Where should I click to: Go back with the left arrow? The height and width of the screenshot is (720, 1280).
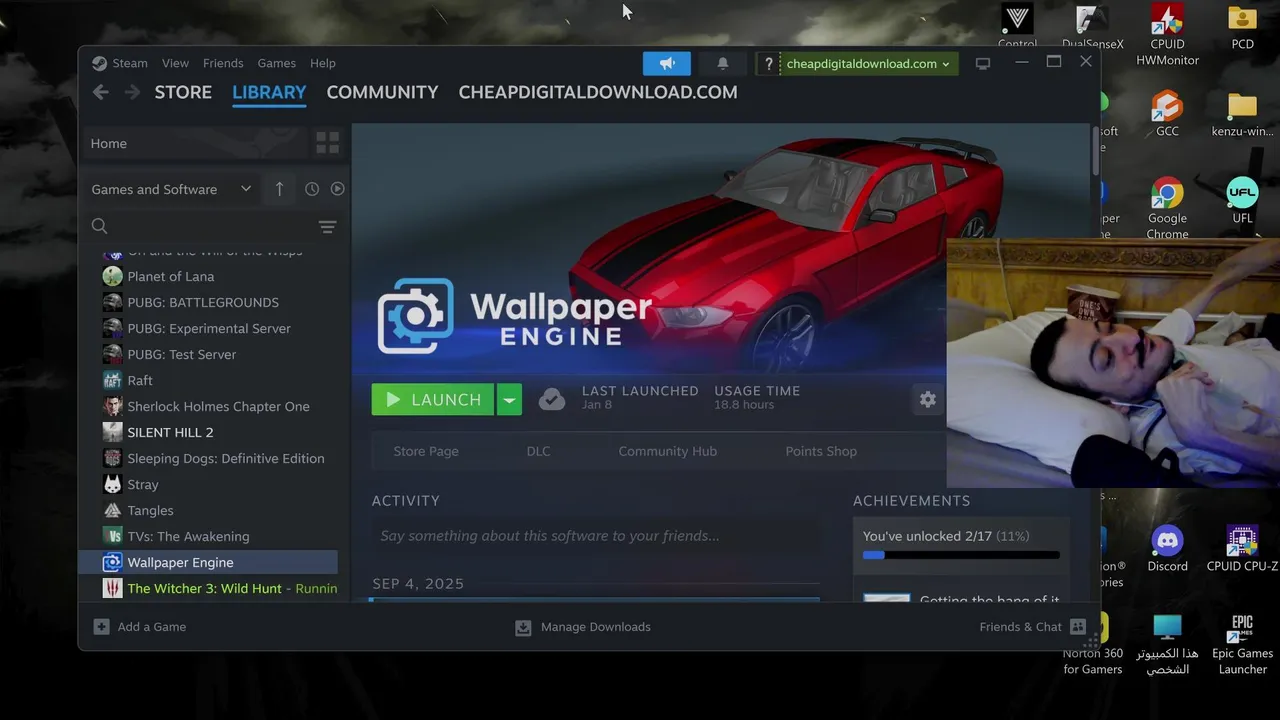pos(100,92)
